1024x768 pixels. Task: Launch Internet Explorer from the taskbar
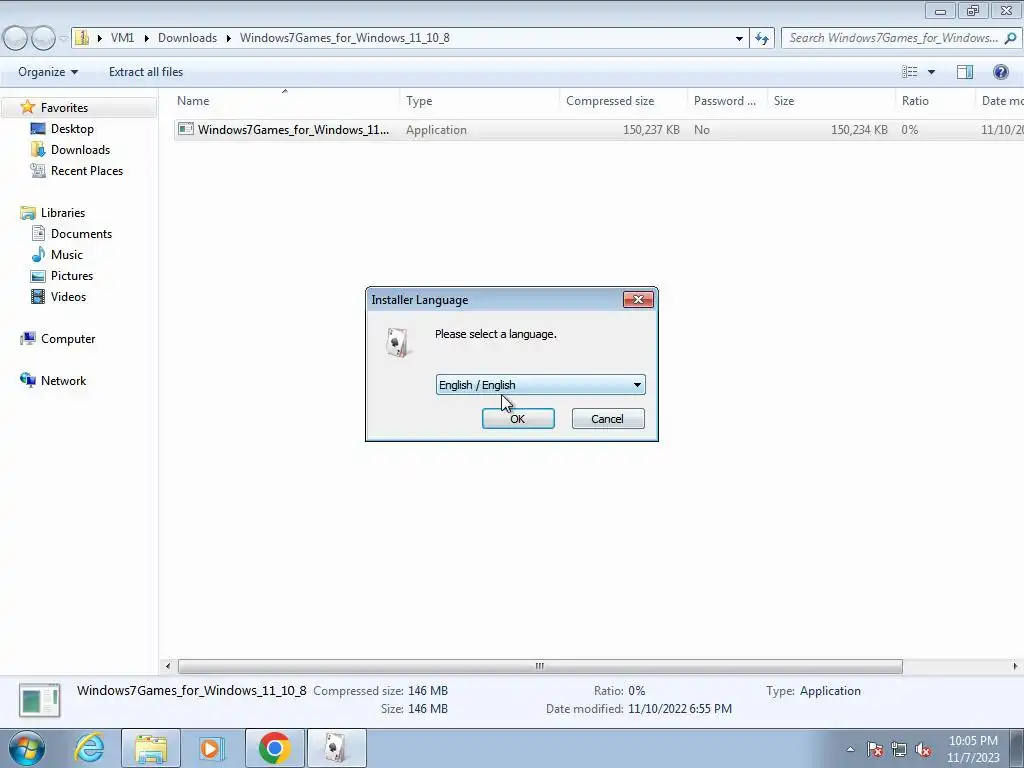[x=89, y=748]
